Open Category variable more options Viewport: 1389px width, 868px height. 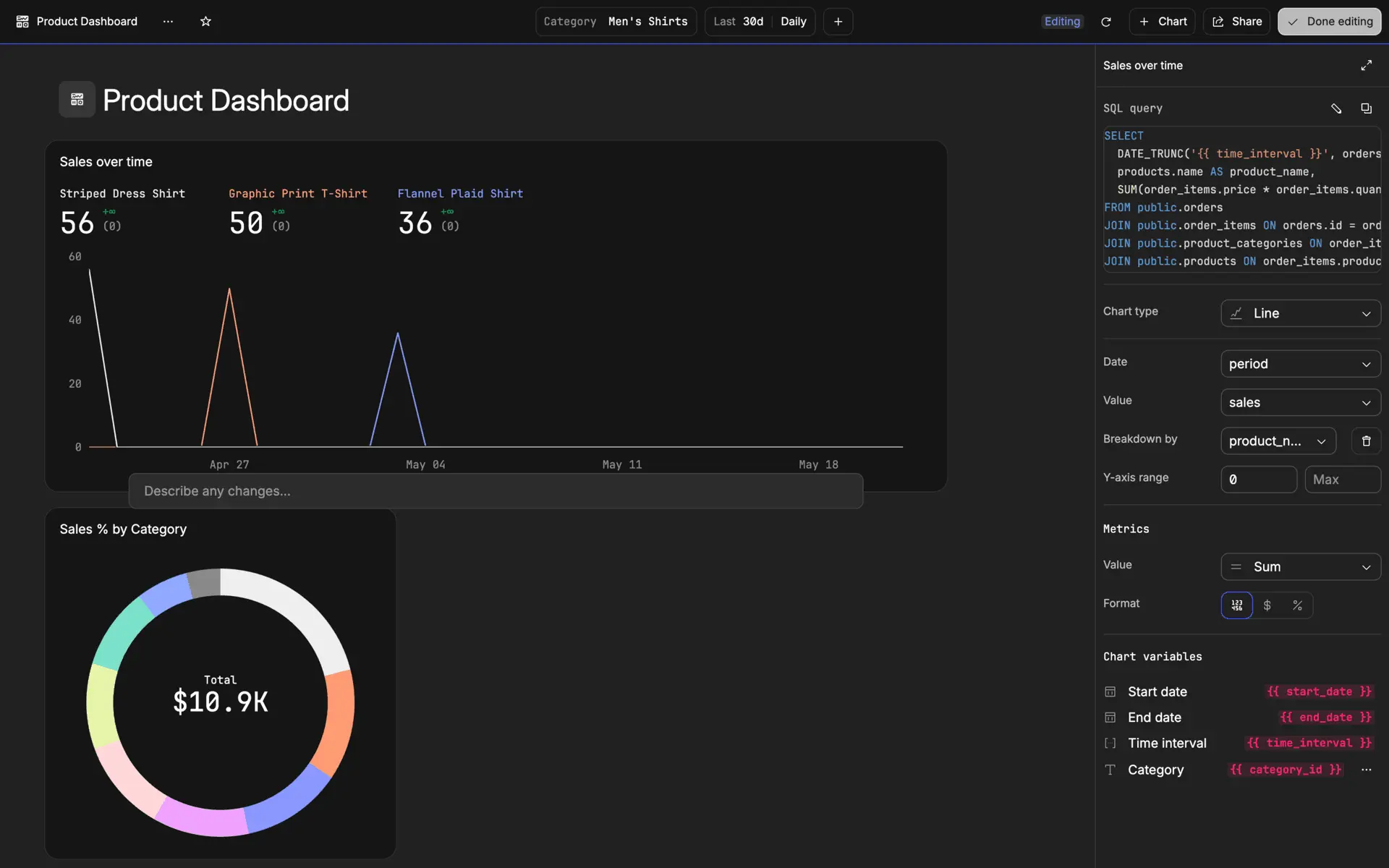[1366, 770]
